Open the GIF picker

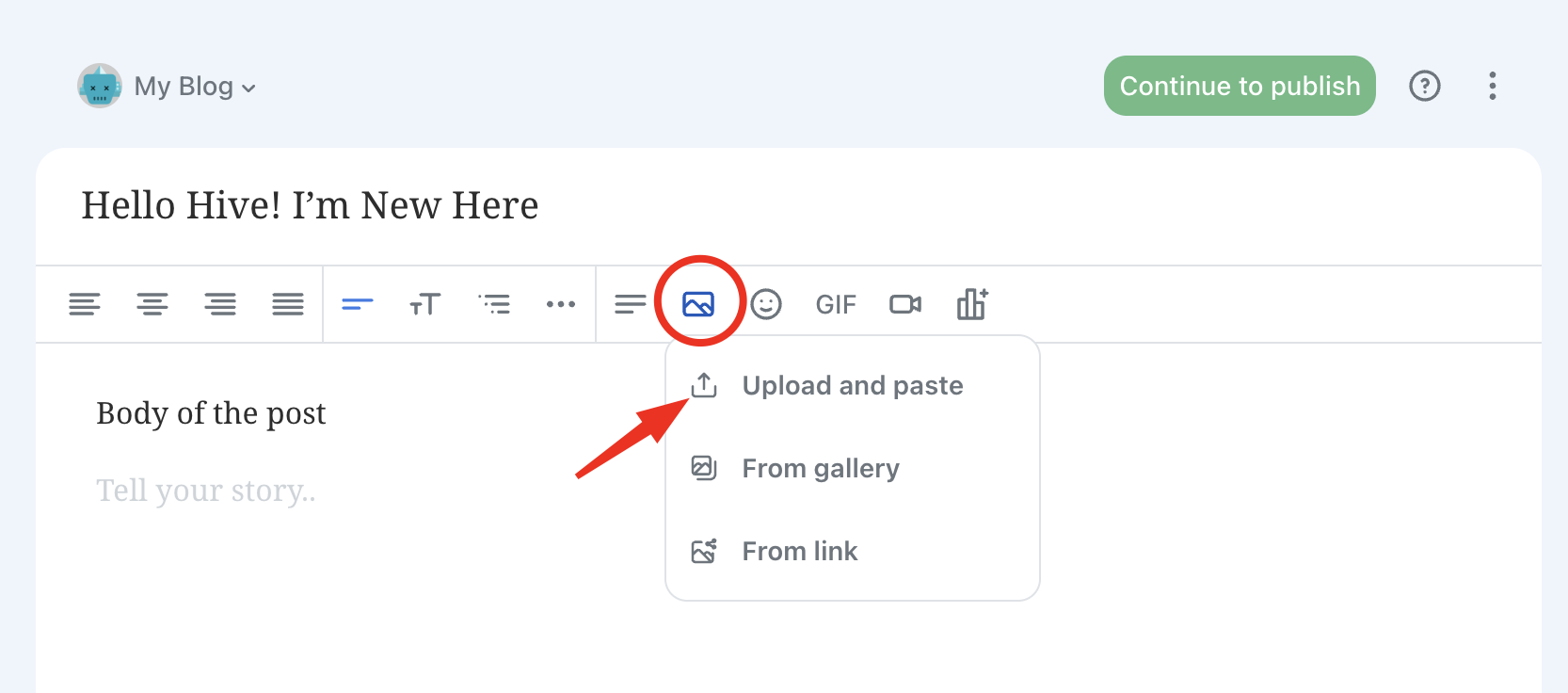(836, 304)
